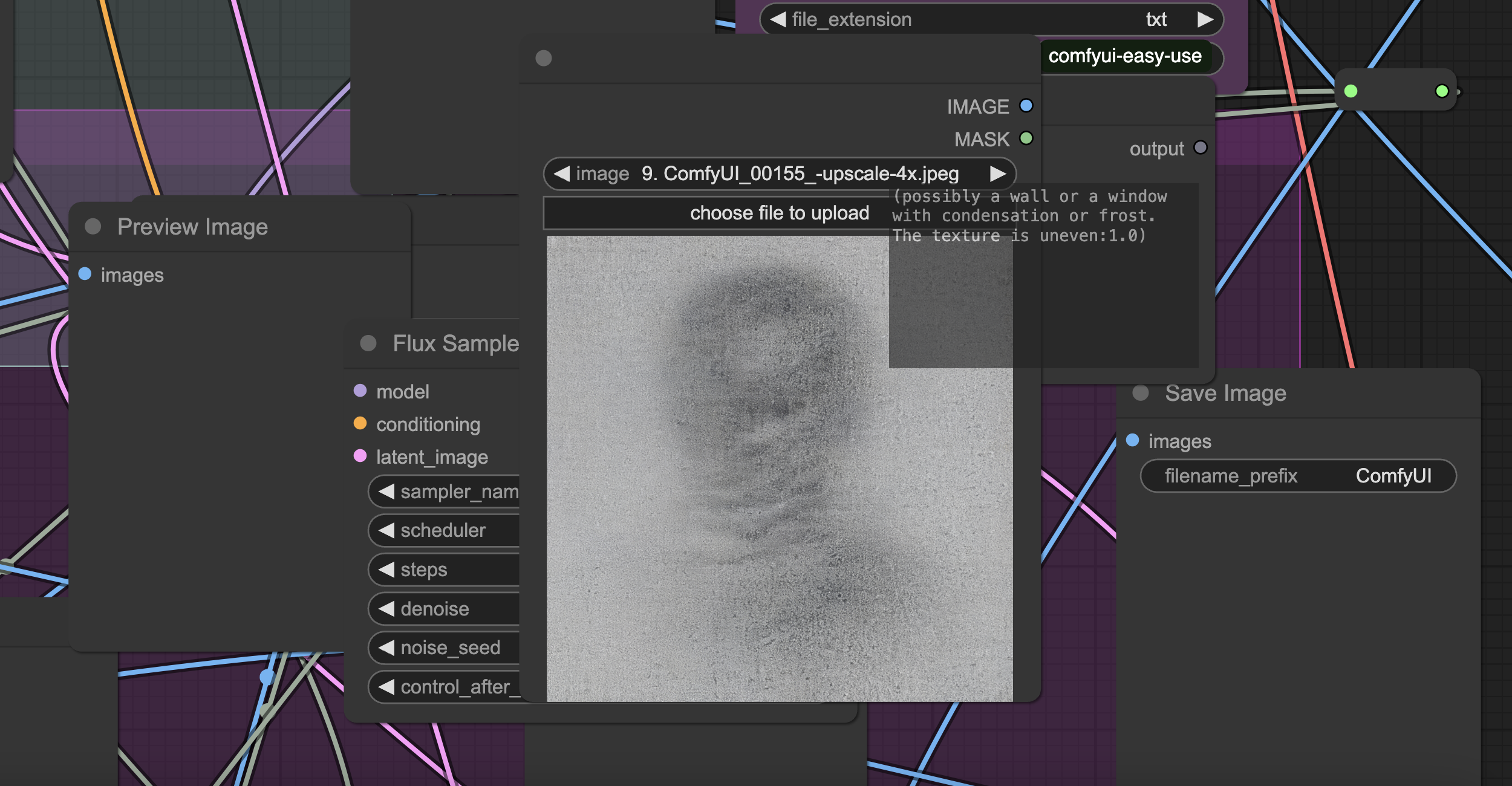
Task: Click the Flux Sampler model input socket
Action: (360, 391)
